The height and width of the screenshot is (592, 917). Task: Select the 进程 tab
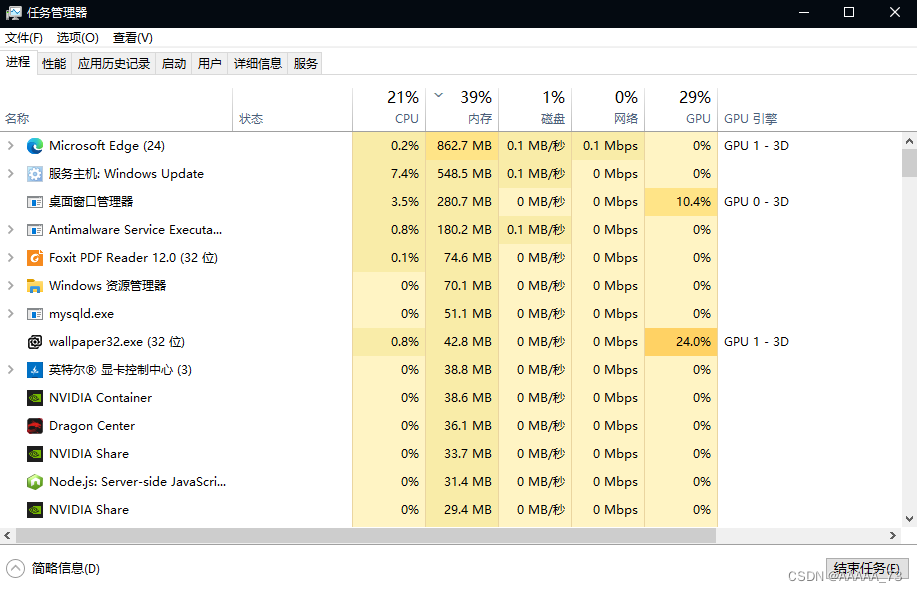pos(18,62)
